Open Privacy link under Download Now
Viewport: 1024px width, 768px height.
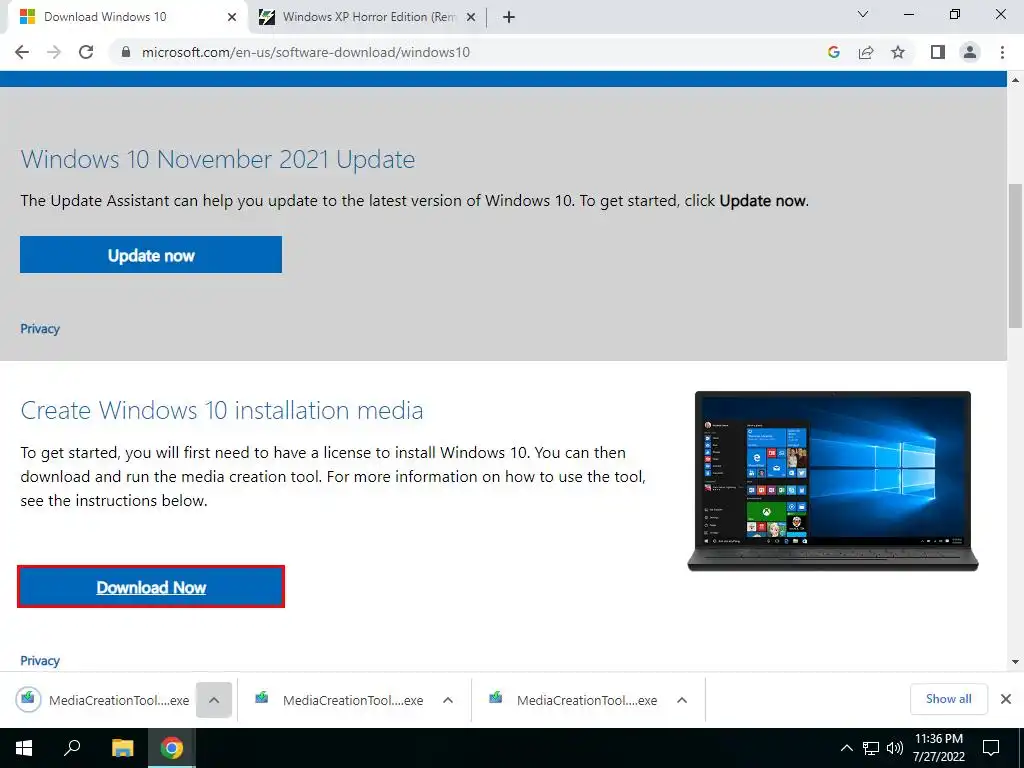(x=40, y=660)
